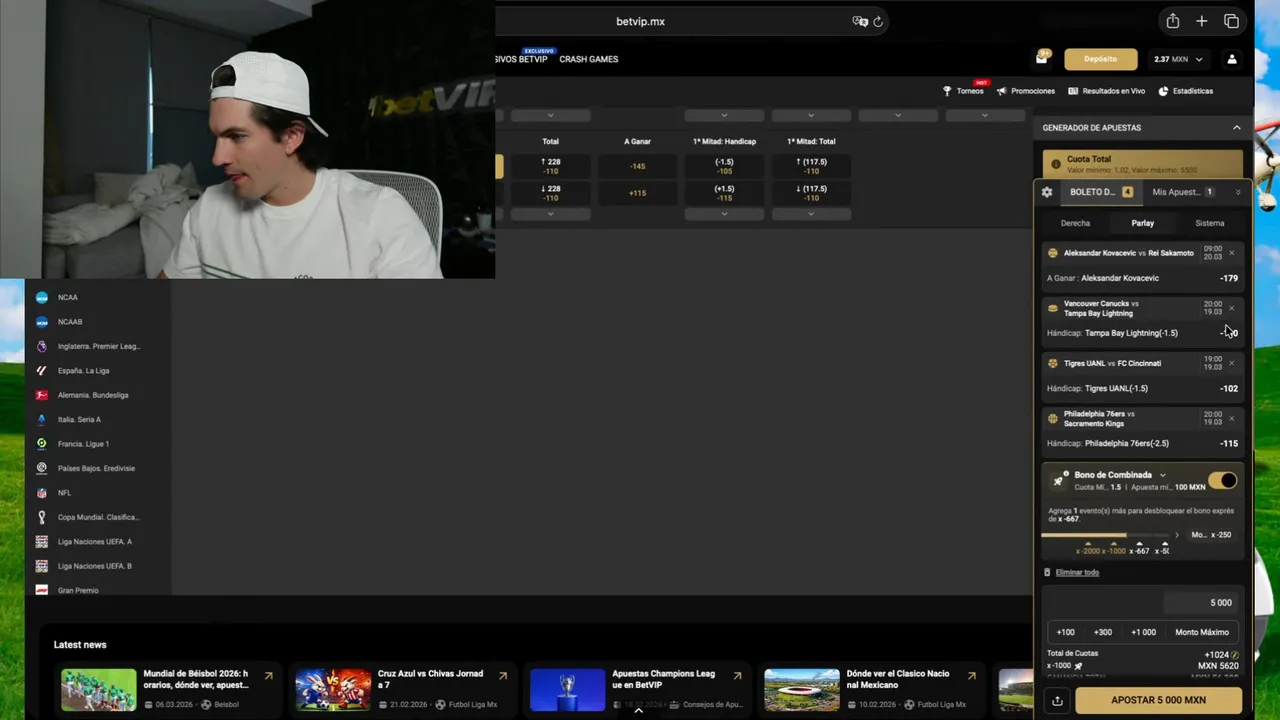Switch to the Derecha bet type tab
Screen dimensions: 1280x720
1075,223
